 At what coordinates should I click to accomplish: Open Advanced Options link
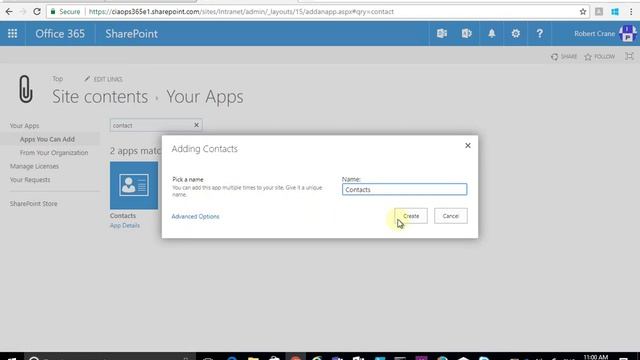click(x=196, y=216)
